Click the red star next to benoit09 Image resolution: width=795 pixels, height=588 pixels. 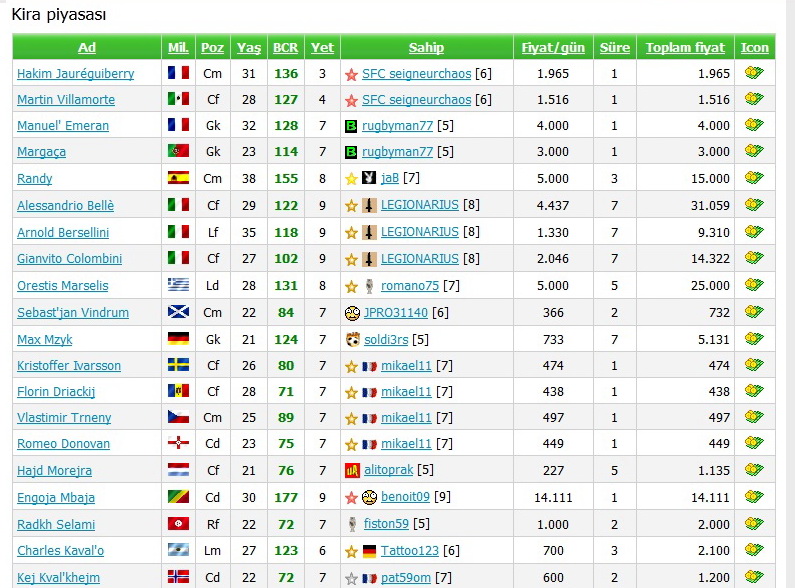351,497
